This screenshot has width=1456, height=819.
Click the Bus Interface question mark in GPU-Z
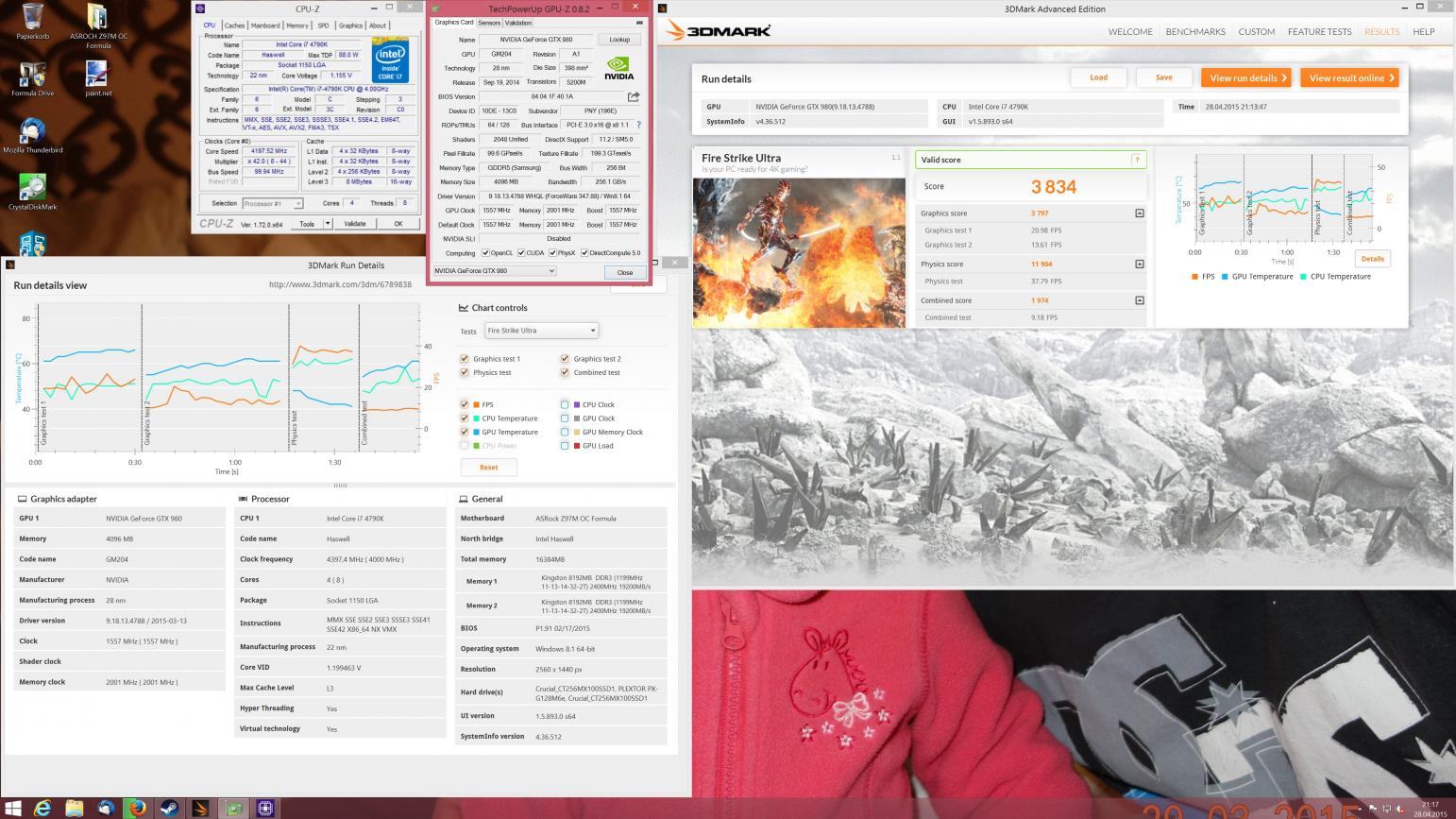pyautogui.click(x=638, y=125)
